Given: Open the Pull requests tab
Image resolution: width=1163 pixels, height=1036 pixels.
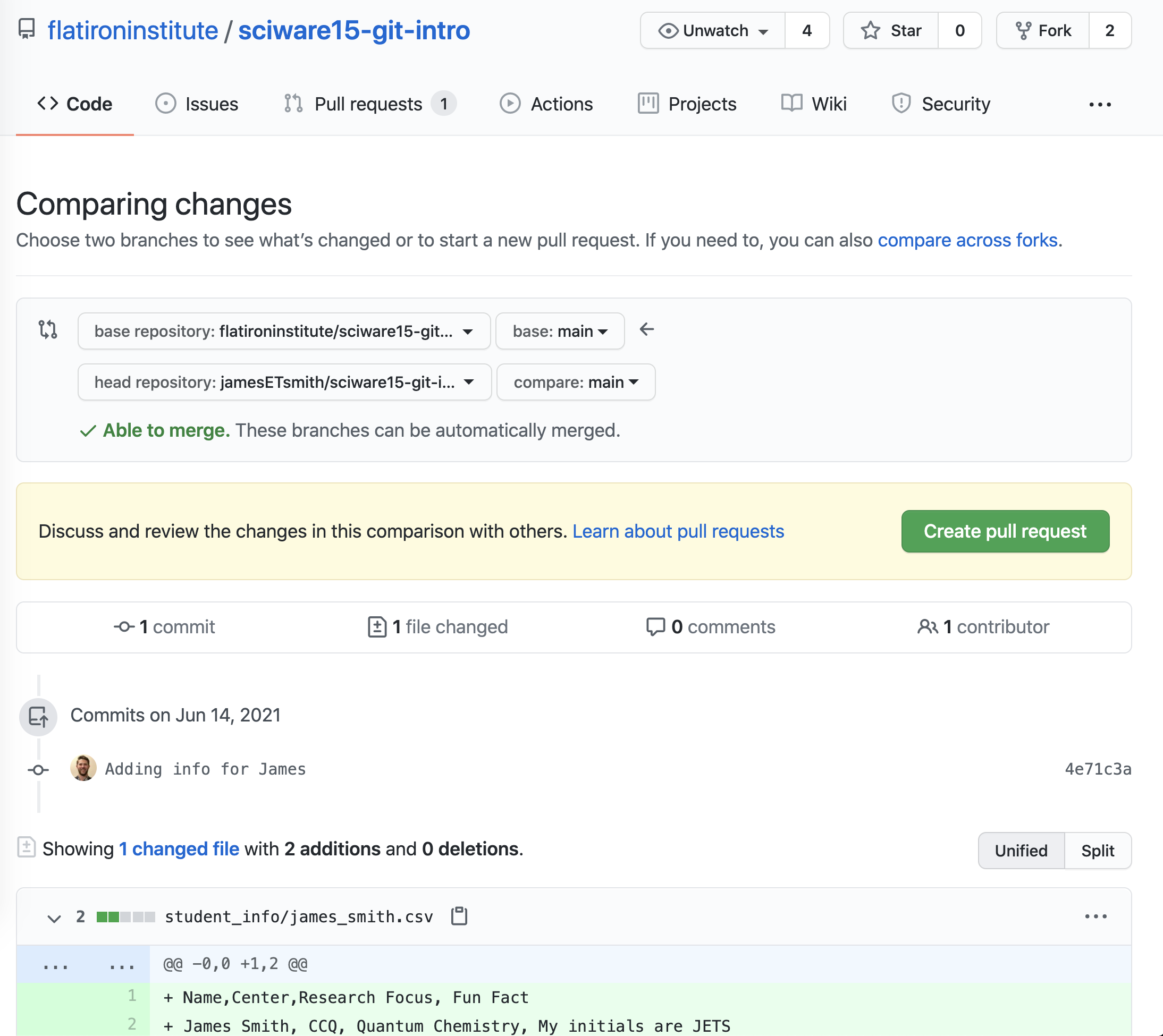Looking at the screenshot, I should point(369,104).
